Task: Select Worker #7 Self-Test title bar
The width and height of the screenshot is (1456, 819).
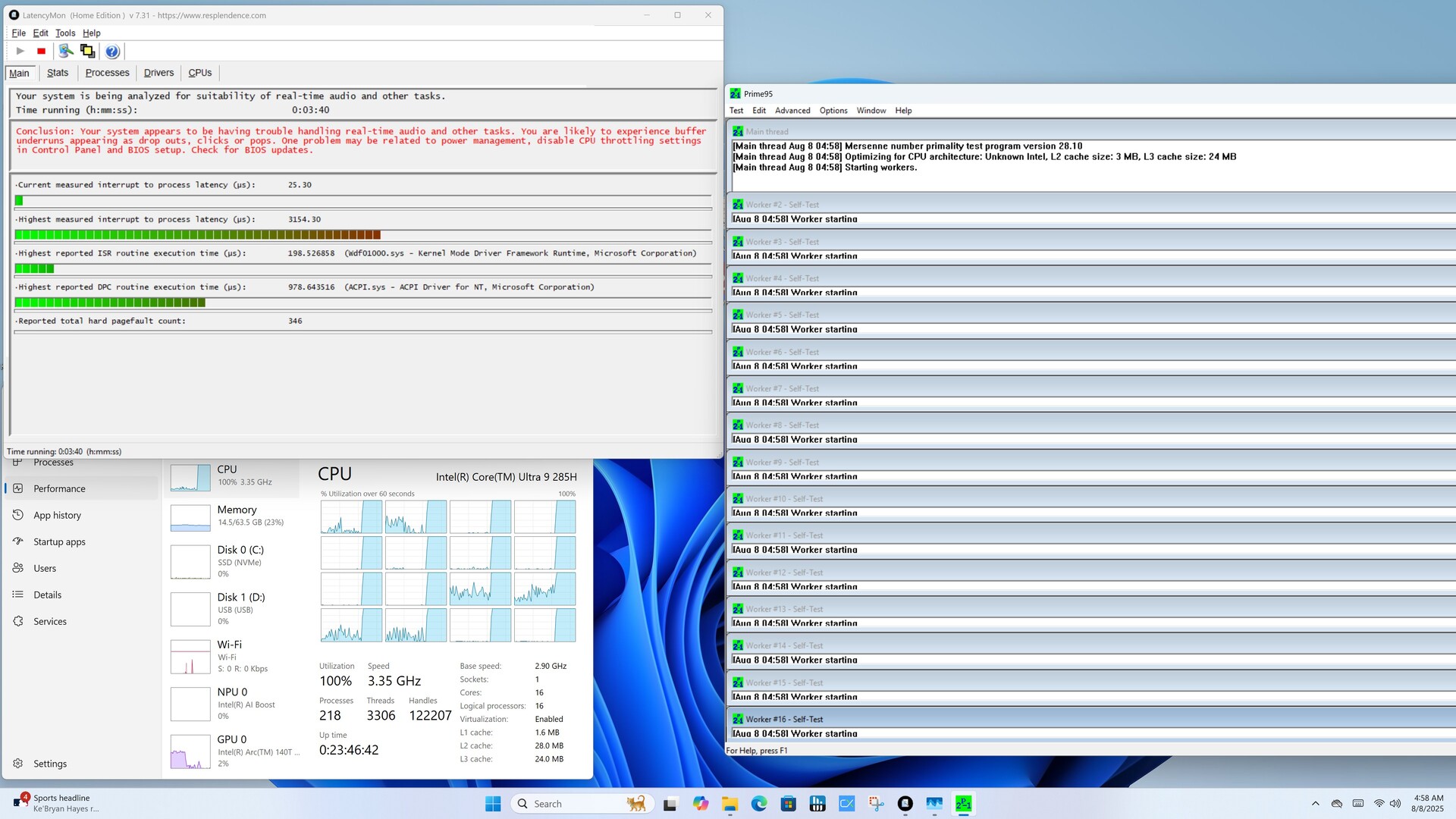Action: (x=1093, y=389)
